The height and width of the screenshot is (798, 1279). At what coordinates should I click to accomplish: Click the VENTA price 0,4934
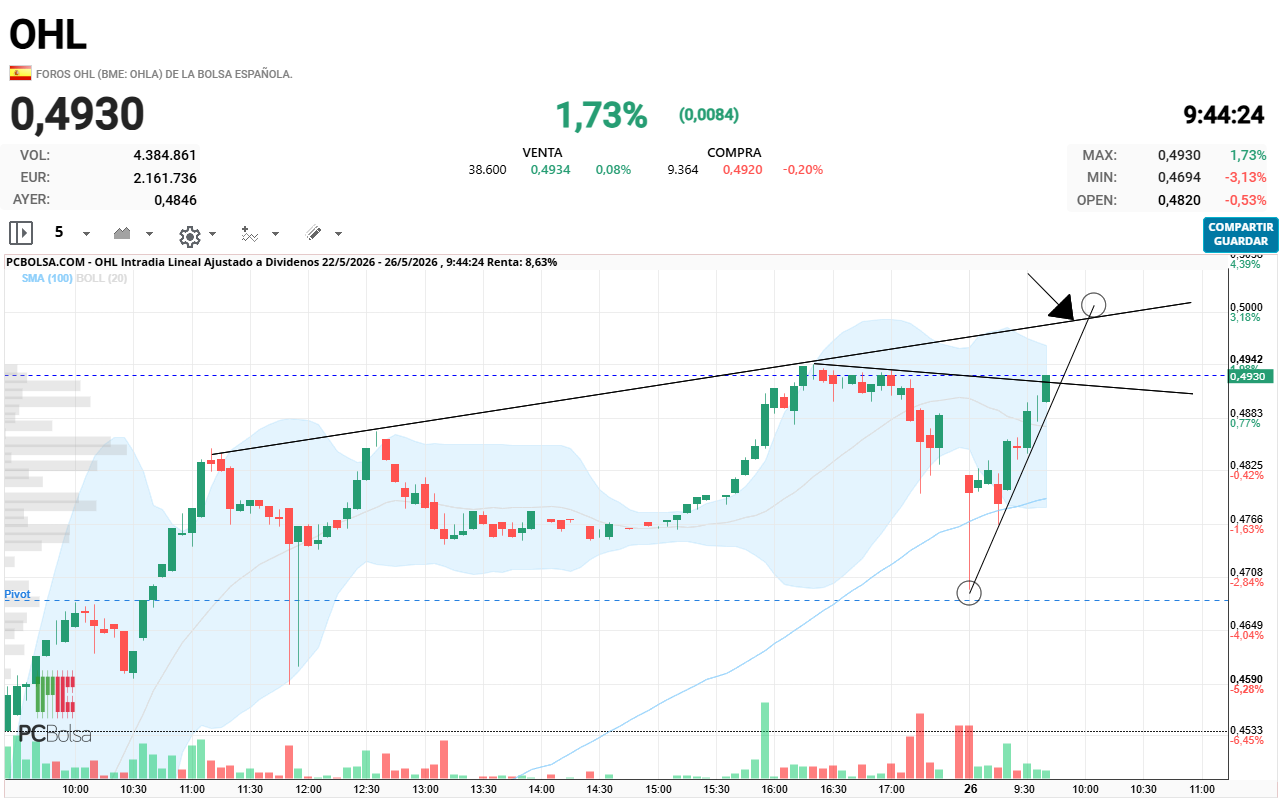550,169
